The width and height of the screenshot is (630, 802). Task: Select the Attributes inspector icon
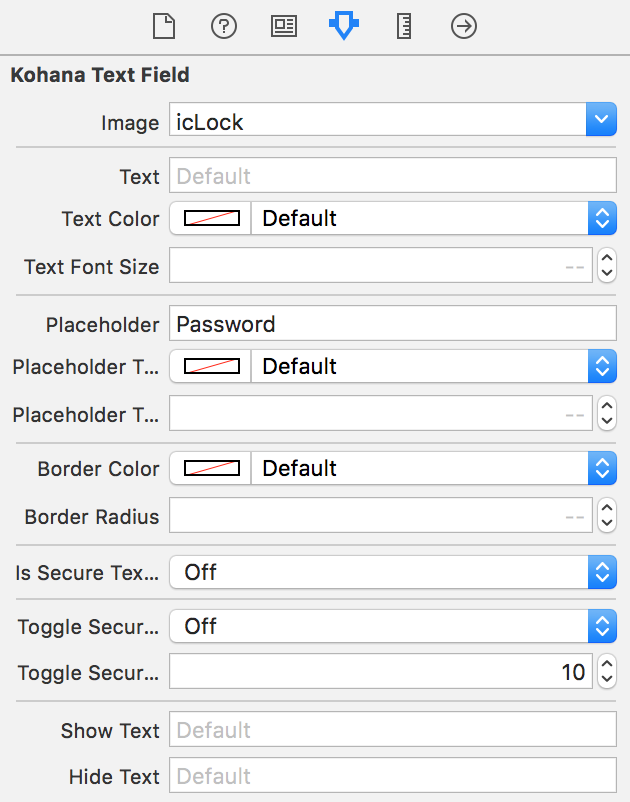click(344, 26)
